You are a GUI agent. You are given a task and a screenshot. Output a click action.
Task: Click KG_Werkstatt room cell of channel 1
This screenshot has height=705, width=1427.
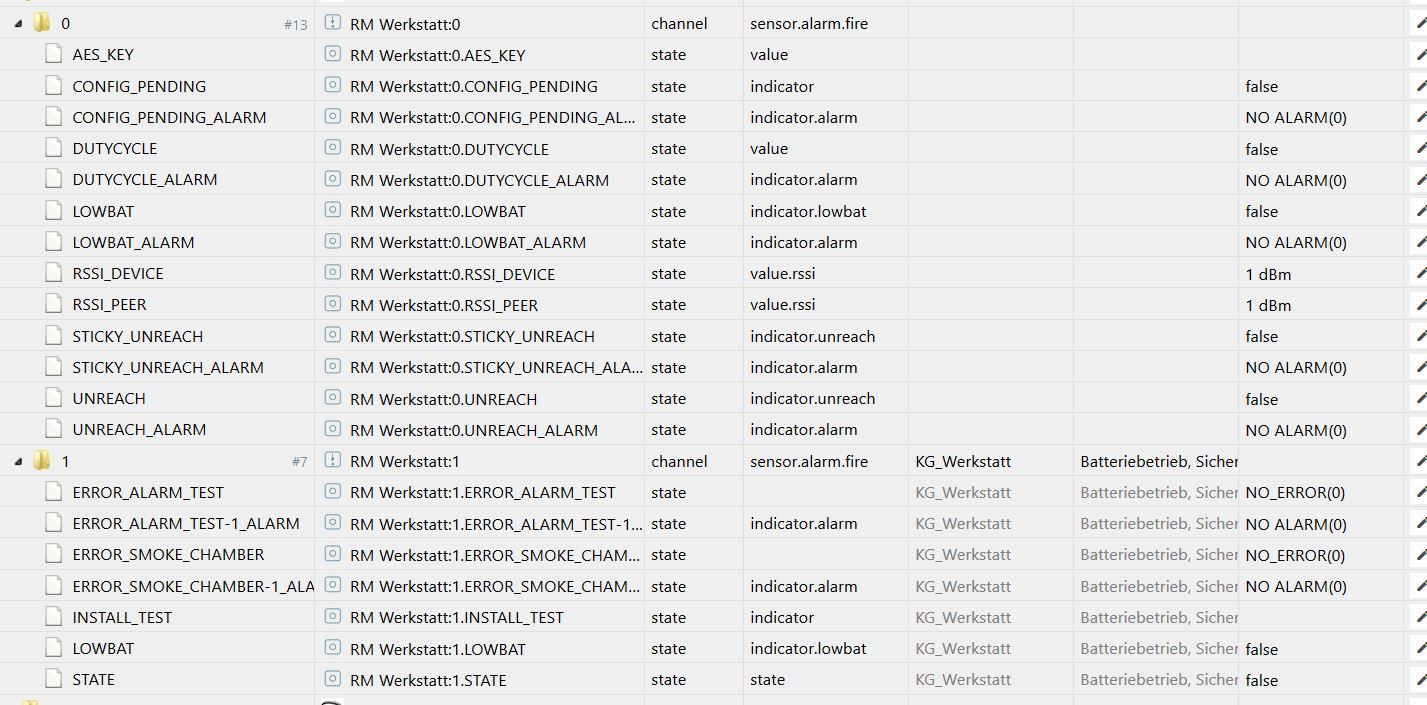click(963, 461)
